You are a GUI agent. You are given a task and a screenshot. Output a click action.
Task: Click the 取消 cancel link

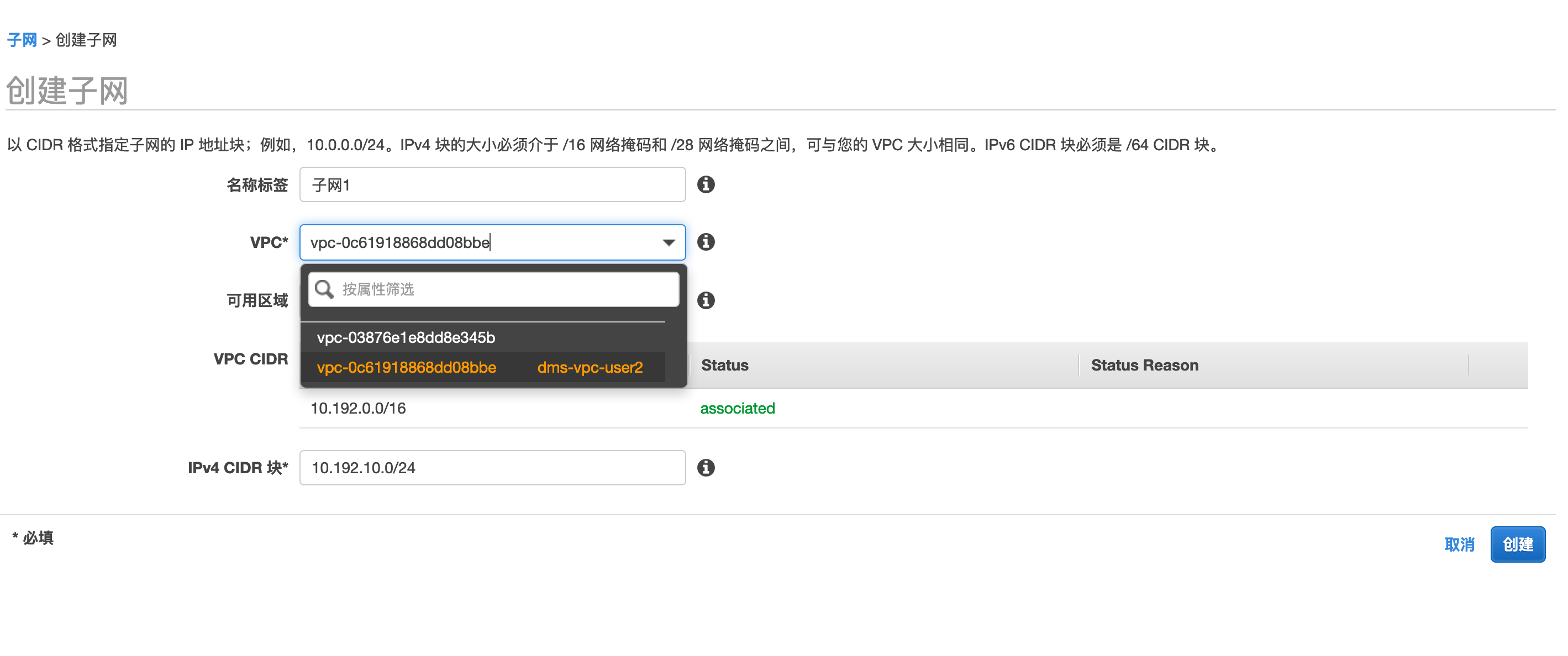pyautogui.click(x=1459, y=544)
